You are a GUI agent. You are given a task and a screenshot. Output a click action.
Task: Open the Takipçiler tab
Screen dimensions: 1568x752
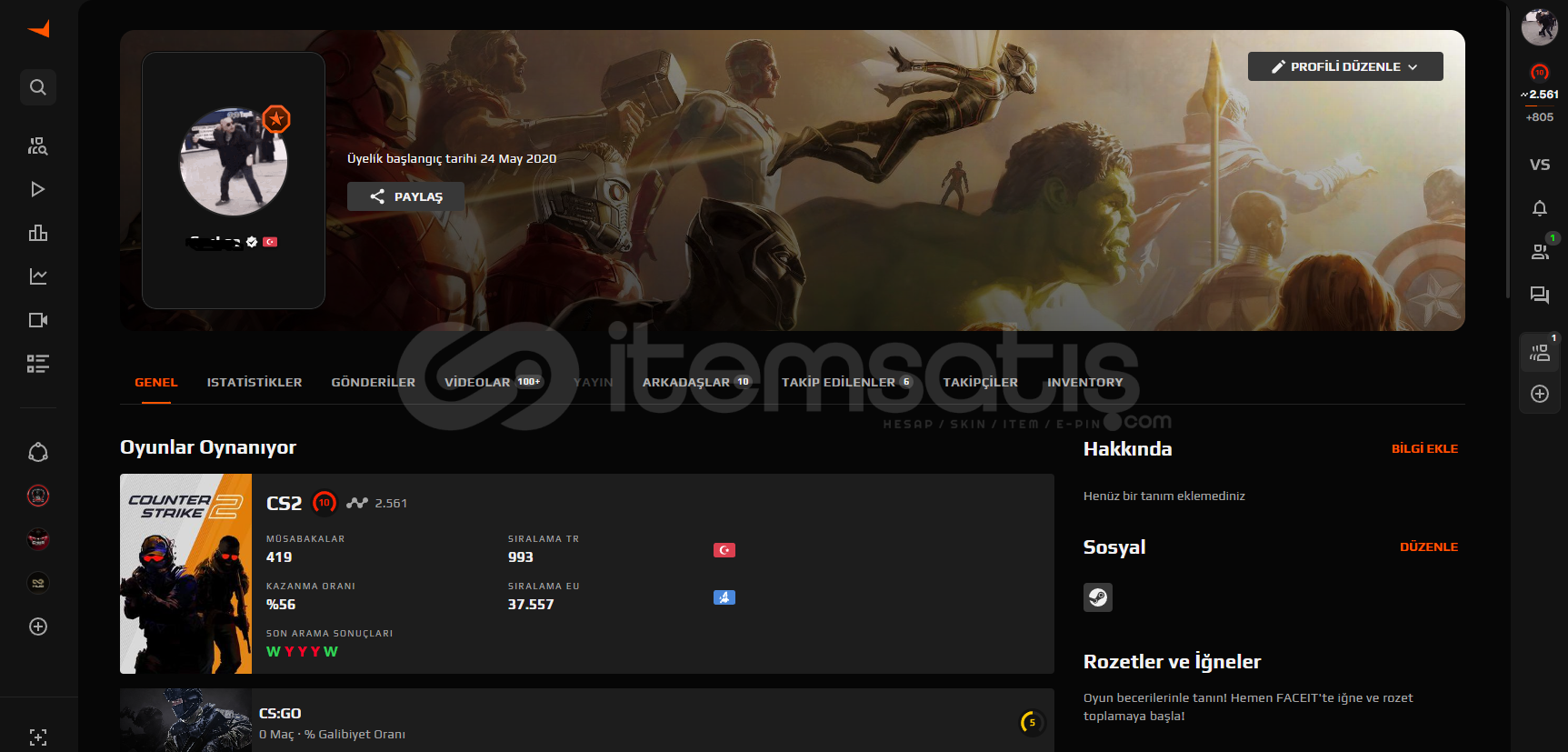pos(980,382)
